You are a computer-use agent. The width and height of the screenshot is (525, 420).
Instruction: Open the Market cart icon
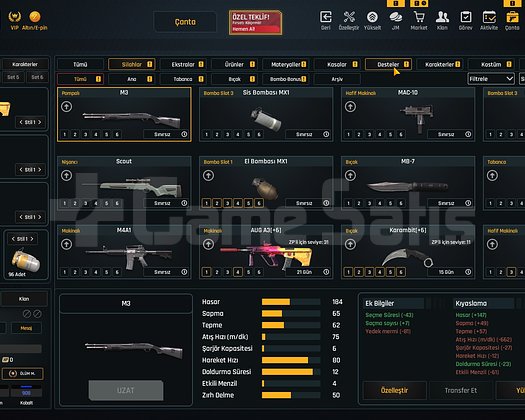[x=419, y=17]
